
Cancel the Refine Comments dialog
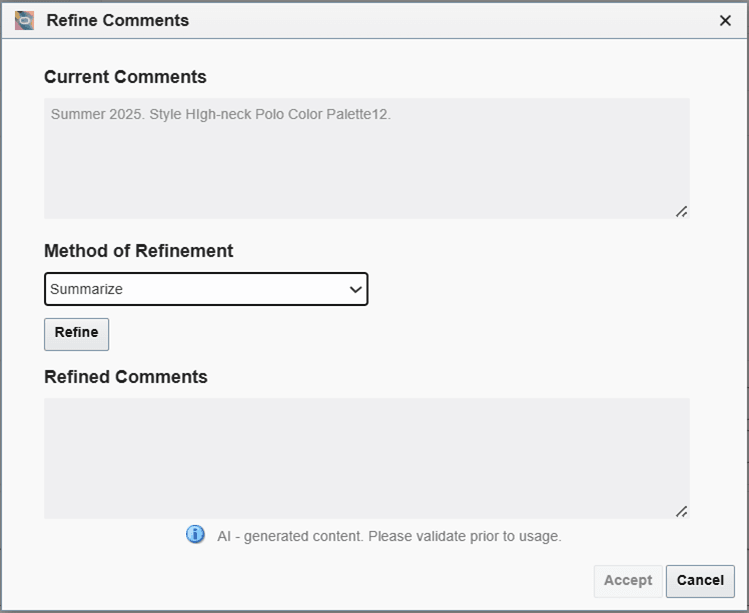(x=700, y=581)
